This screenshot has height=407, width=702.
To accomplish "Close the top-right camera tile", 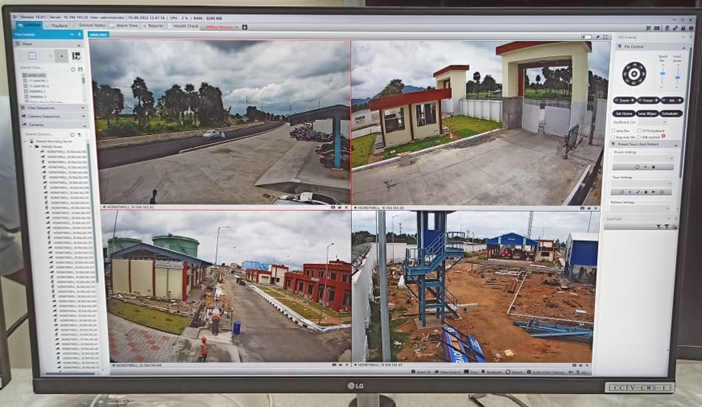I will coord(595,208).
